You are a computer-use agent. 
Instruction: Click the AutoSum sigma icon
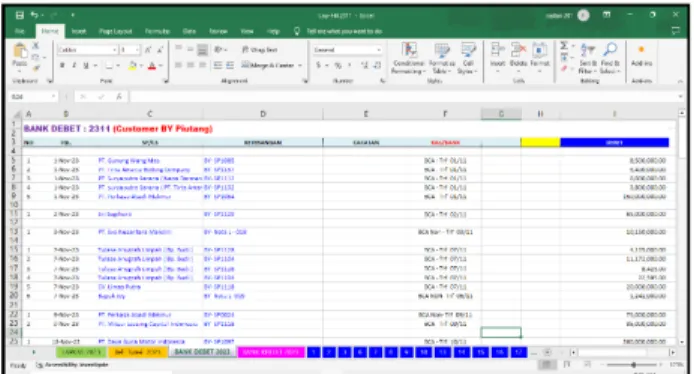tap(564, 46)
